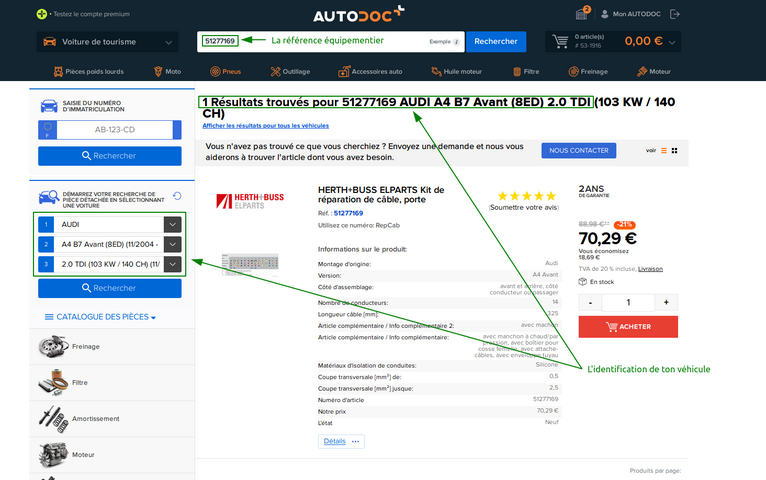The width and height of the screenshot is (766, 480).
Task: Click the Huile moteur oil icon
Action: click(x=436, y=71)
